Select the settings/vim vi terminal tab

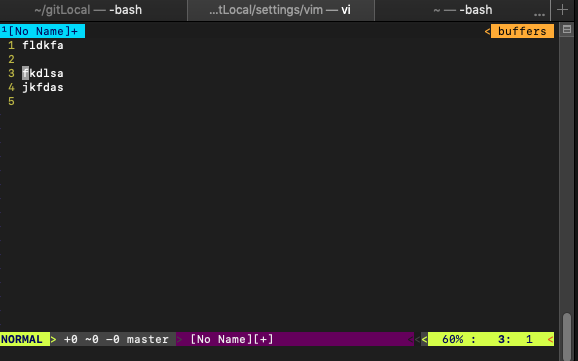[x=281, y=10]
